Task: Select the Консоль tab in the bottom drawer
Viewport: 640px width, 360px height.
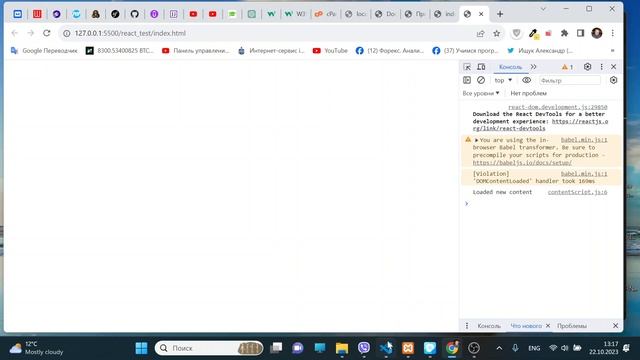Action: (489, 326)
